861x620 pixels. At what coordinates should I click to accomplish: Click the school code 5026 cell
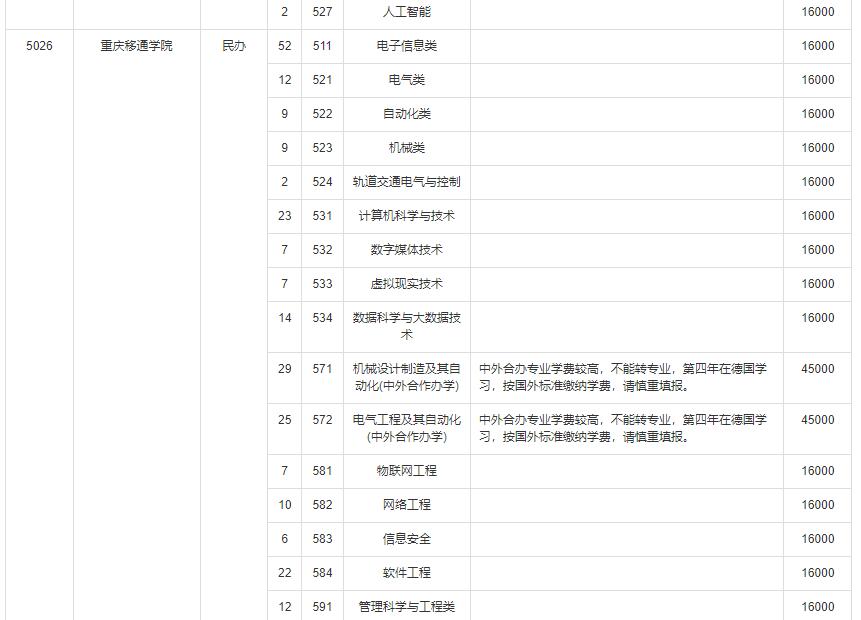(39, 46)
